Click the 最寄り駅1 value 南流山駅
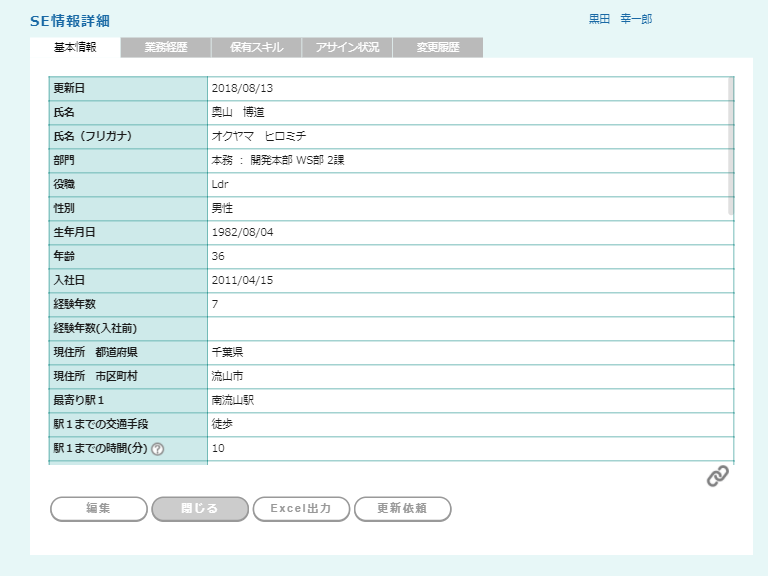 pos(233,400)
